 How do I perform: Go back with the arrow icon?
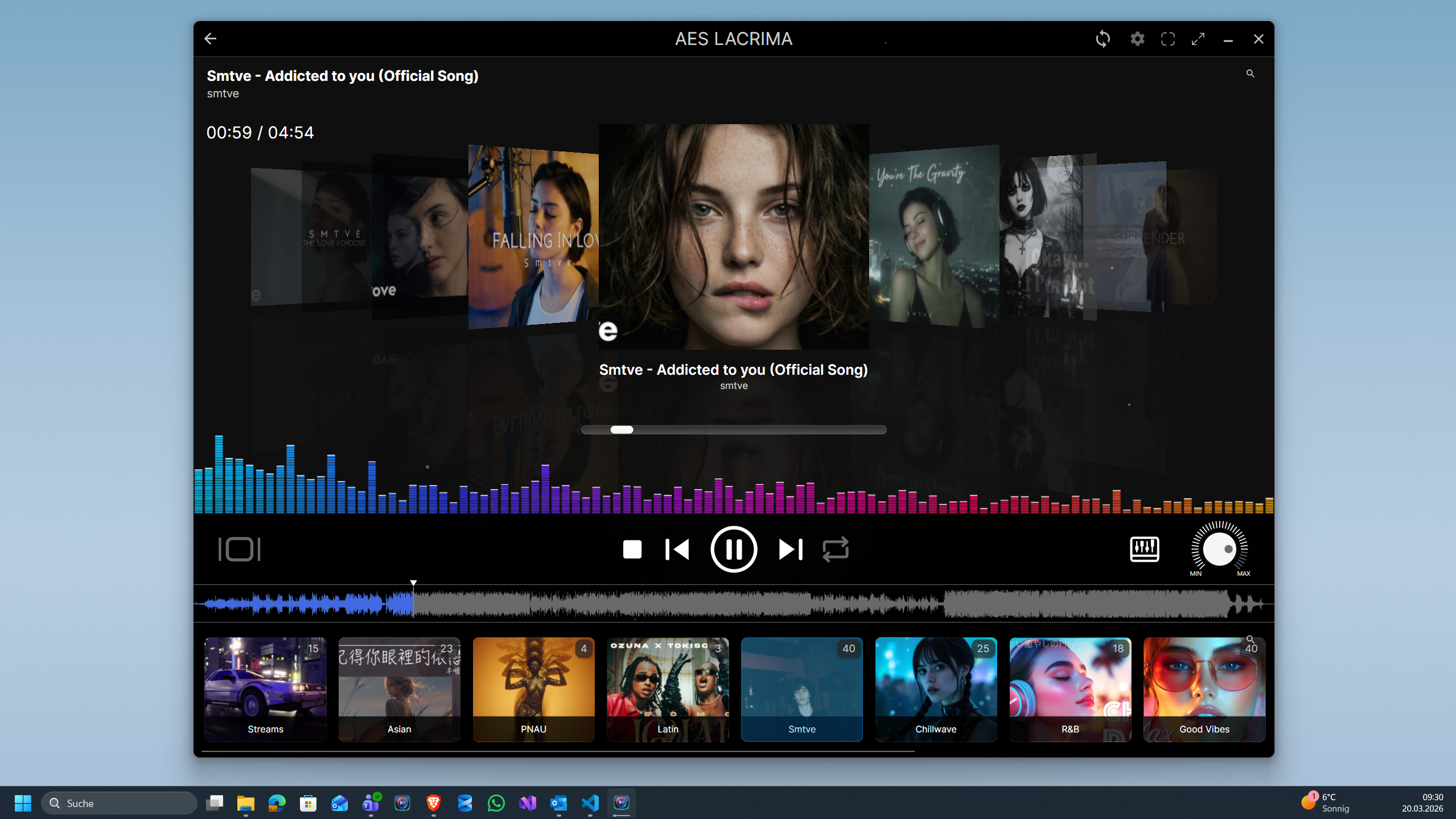pos(211,39)
